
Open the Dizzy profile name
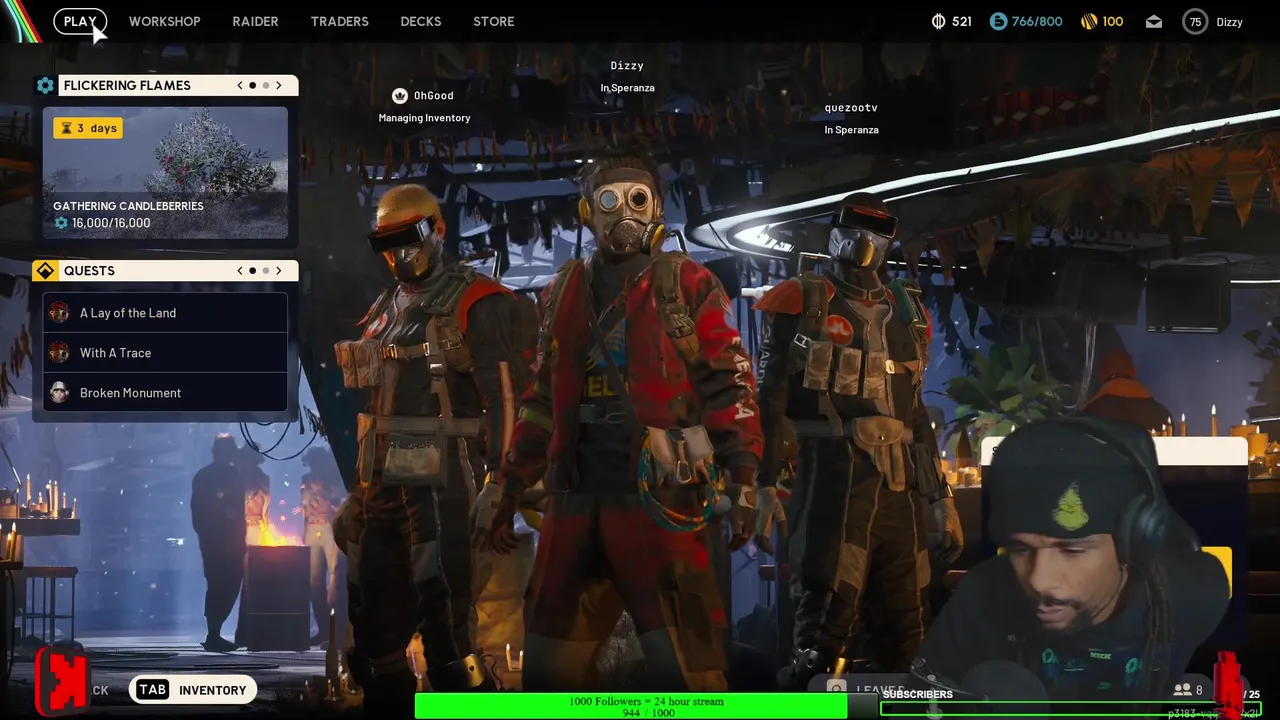(1229, 21)
